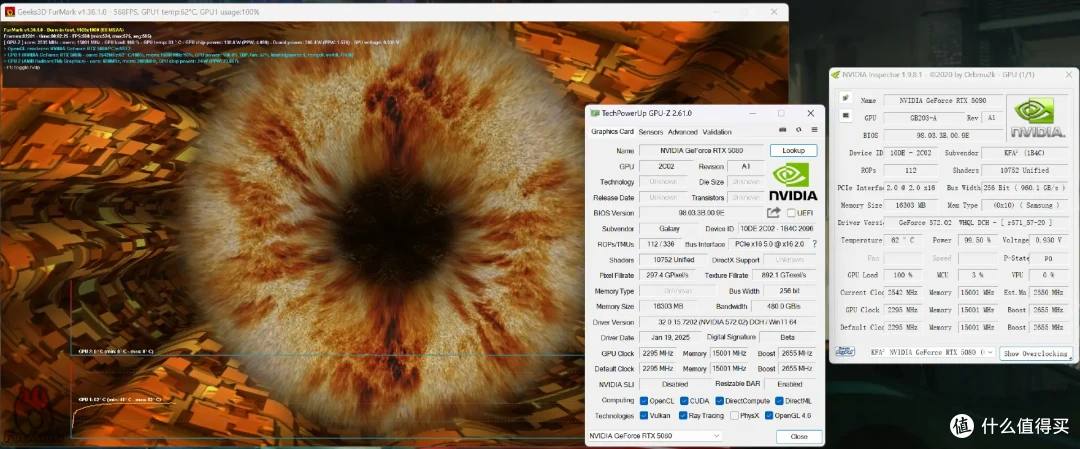Click the sensor monitor icon beside GPU in Inspector

(x=845, y=116)
